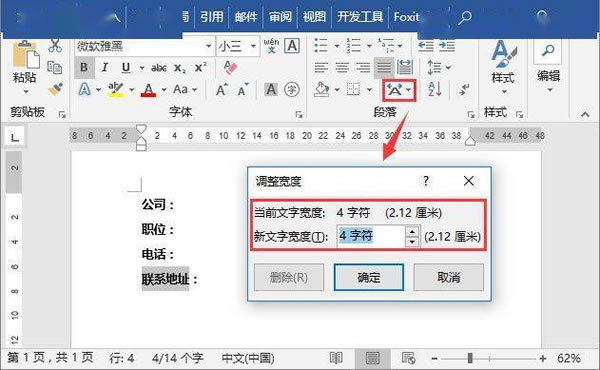This screenshot has height=370, width=600.
Task: Switch to the 视图 tab
Action: pyautogui.click(x=314, y=17)
